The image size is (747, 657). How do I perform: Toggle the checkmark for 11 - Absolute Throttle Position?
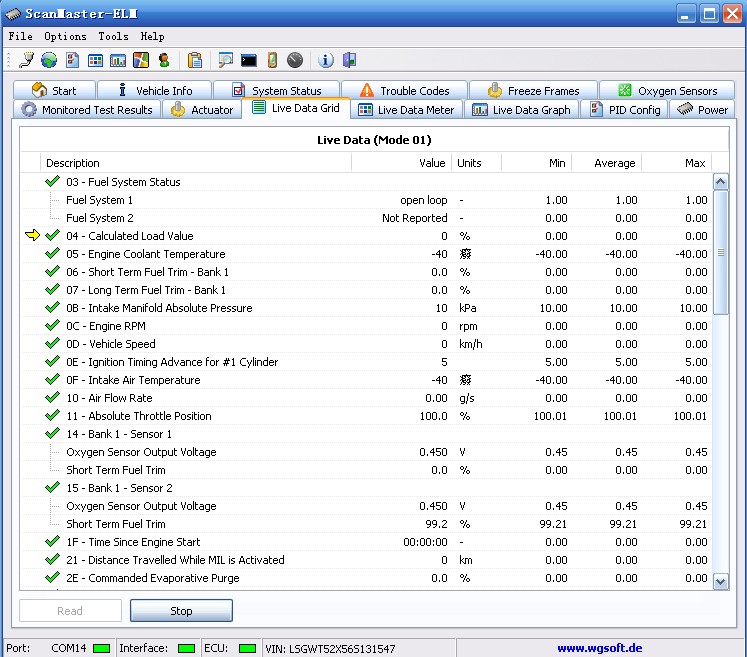pyautogui.click(x=52, y=415)
